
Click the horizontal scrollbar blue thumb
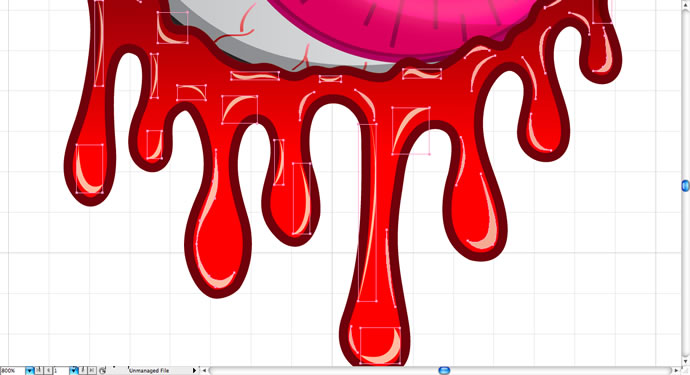444,371
